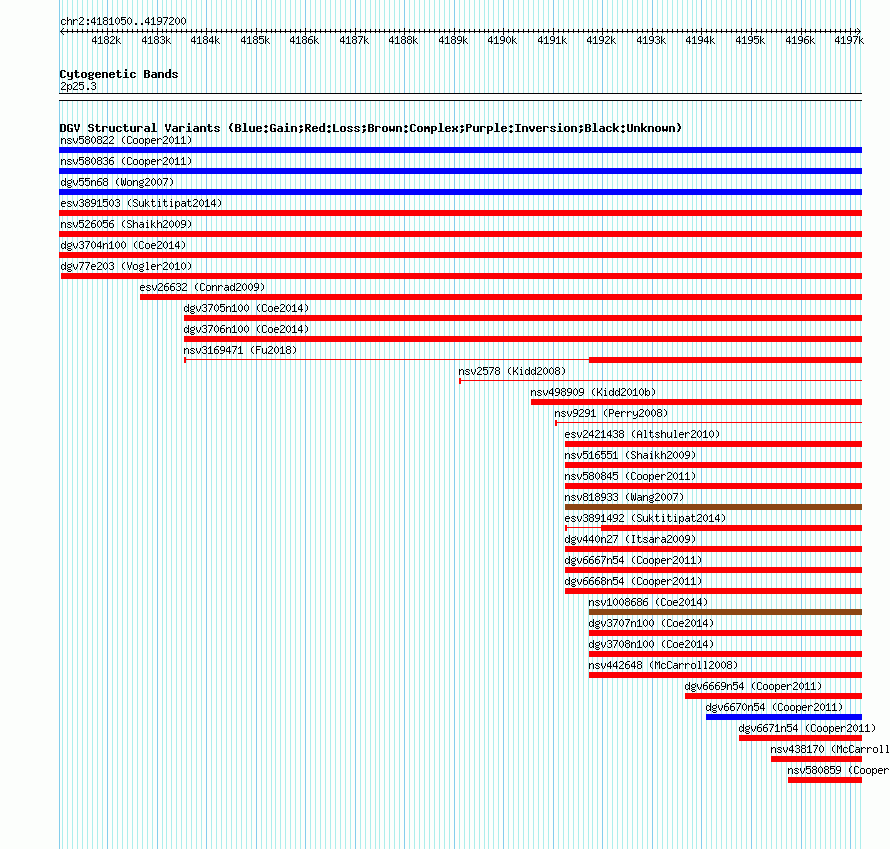Click the thin red line under nsv2578

661,380
